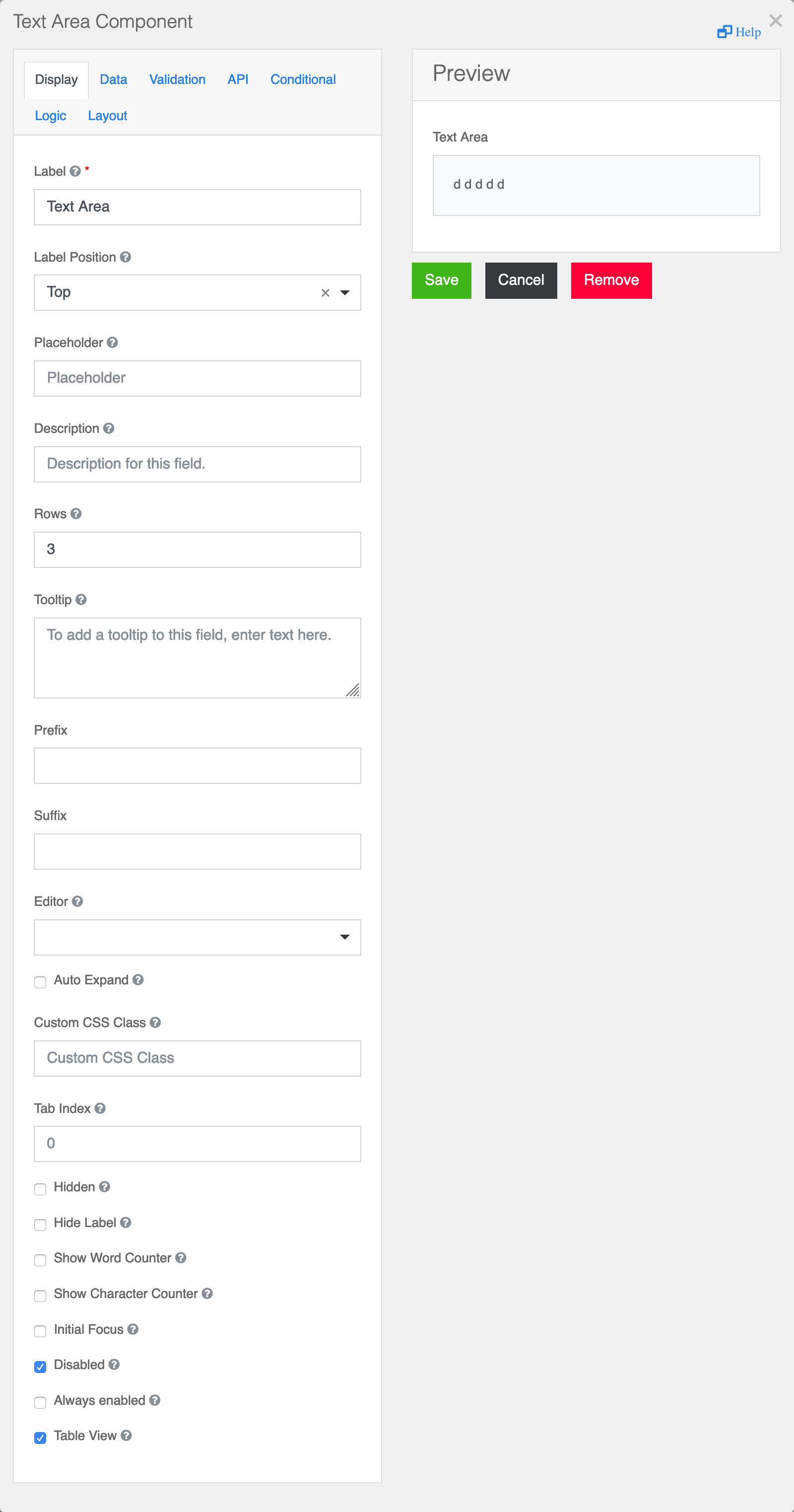Clear the Top label position selection

325,292
